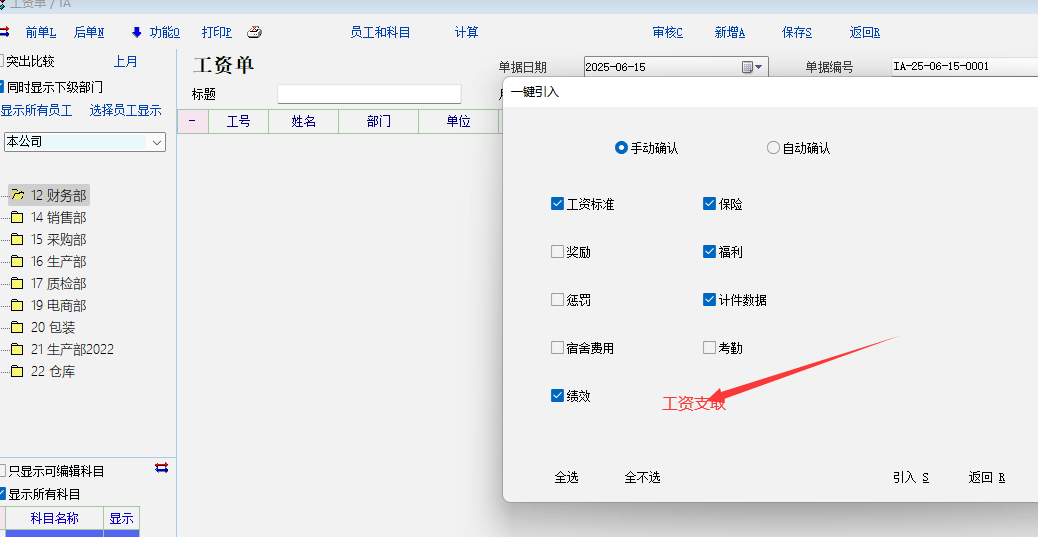Click the minus collapse cell in table header
The image size is (1038, 537).
tap(192, 121)
